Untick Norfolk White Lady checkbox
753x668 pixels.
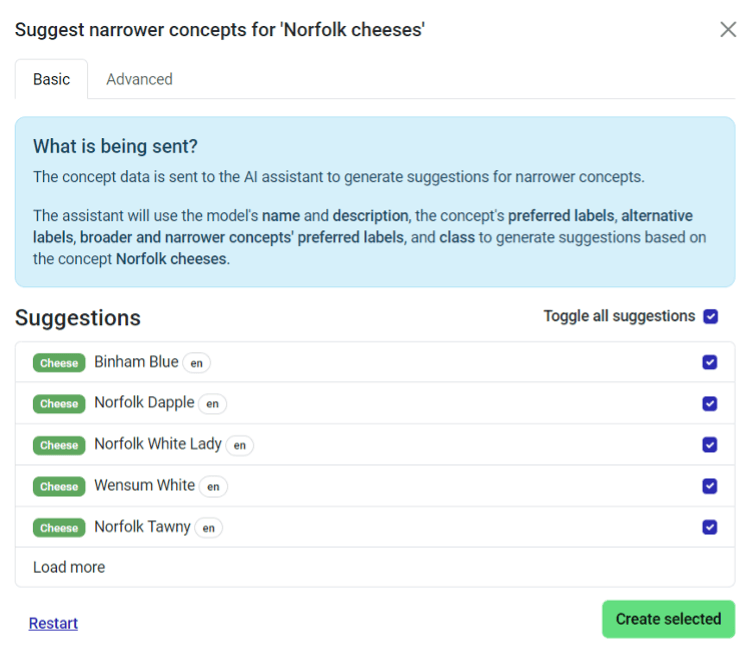(x=709, y=445)
